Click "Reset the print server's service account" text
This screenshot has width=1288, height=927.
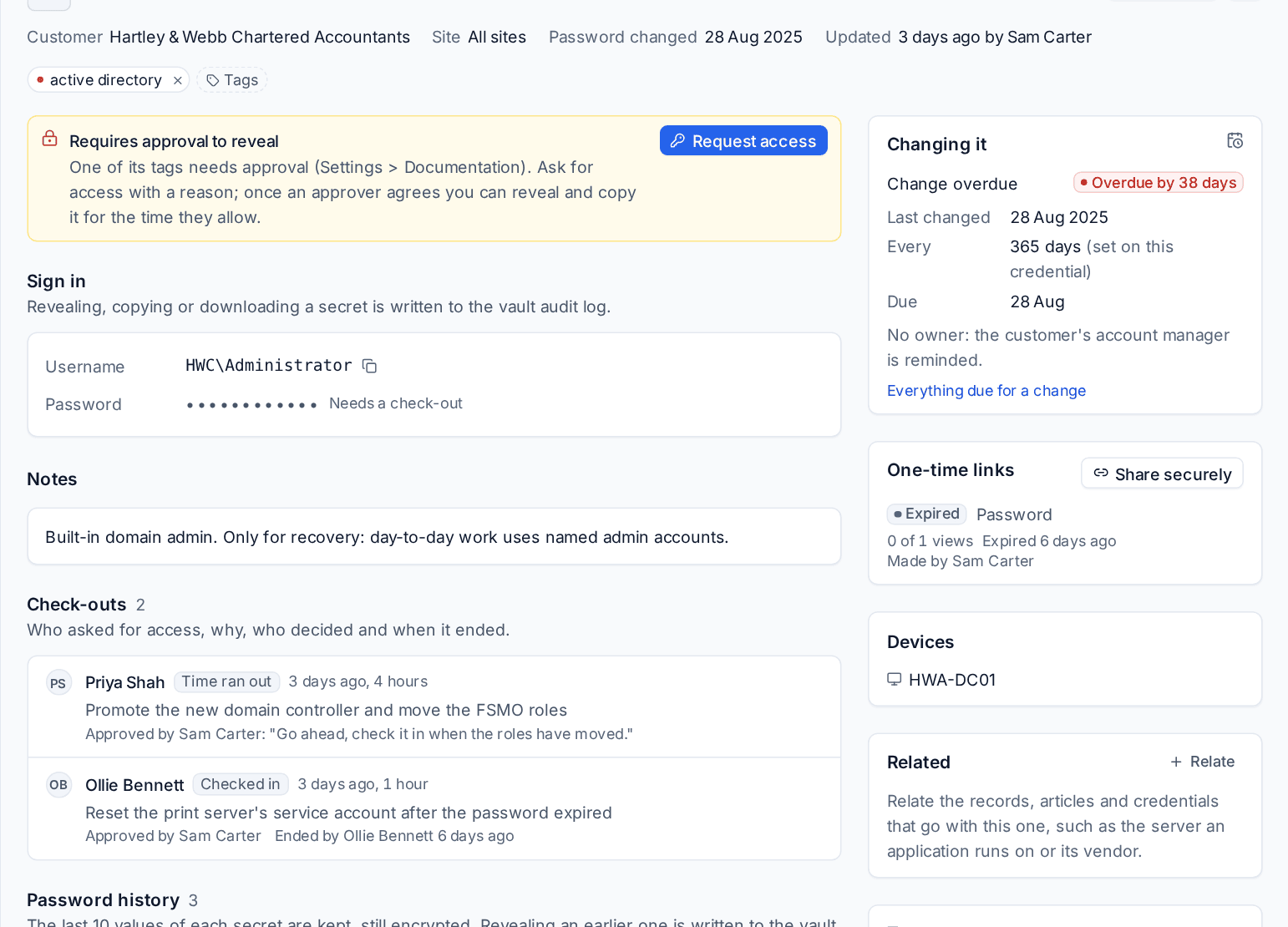(348, 813)
